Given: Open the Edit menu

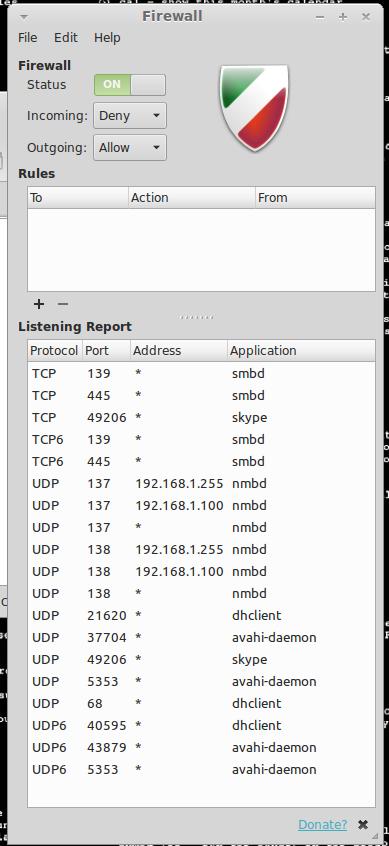Looking at the screenshot, I should pyautogui.click(x=66, y=38).
